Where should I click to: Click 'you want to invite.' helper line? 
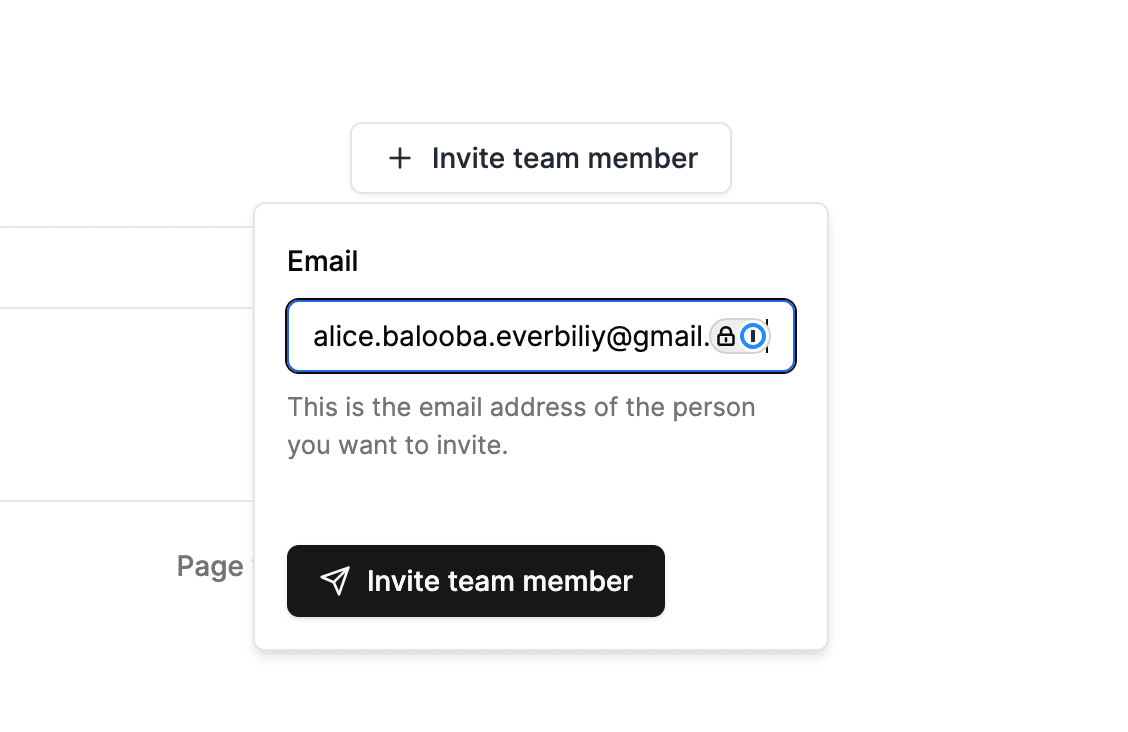pos(398,445)
